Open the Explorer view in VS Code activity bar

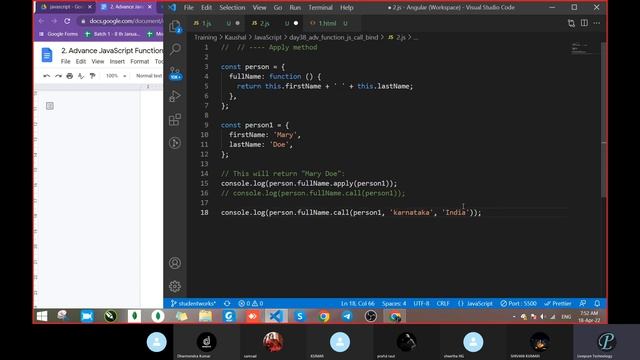tap(175, 27)
